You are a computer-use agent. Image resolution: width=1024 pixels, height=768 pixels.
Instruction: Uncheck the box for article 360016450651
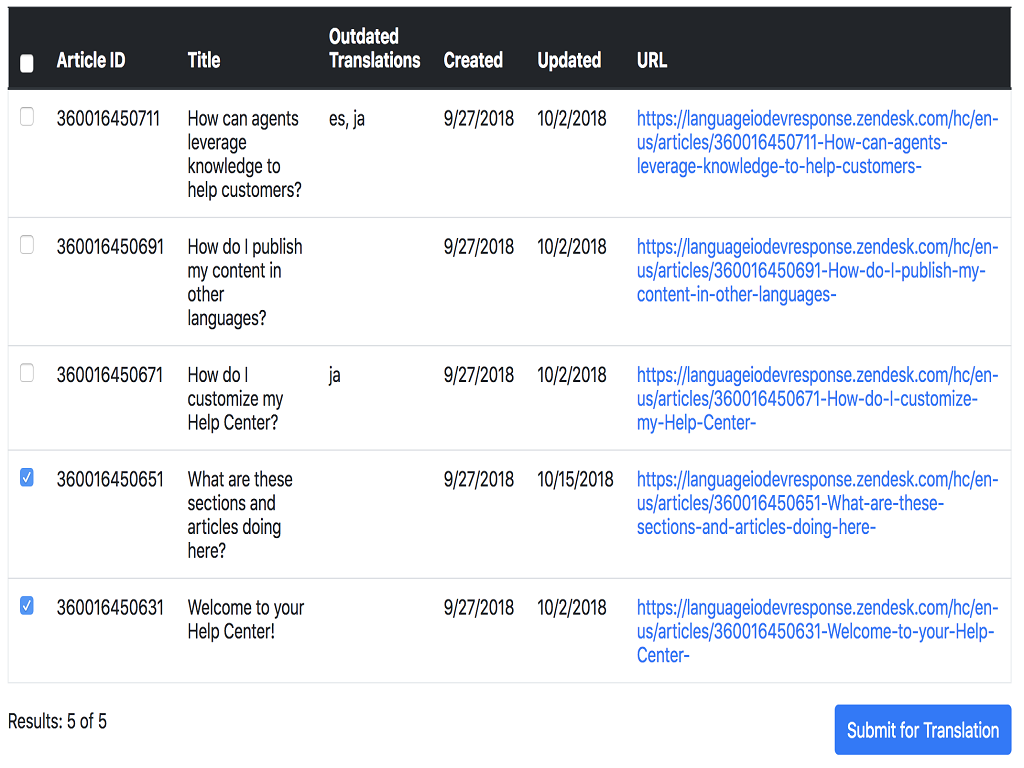pos(27,478)
